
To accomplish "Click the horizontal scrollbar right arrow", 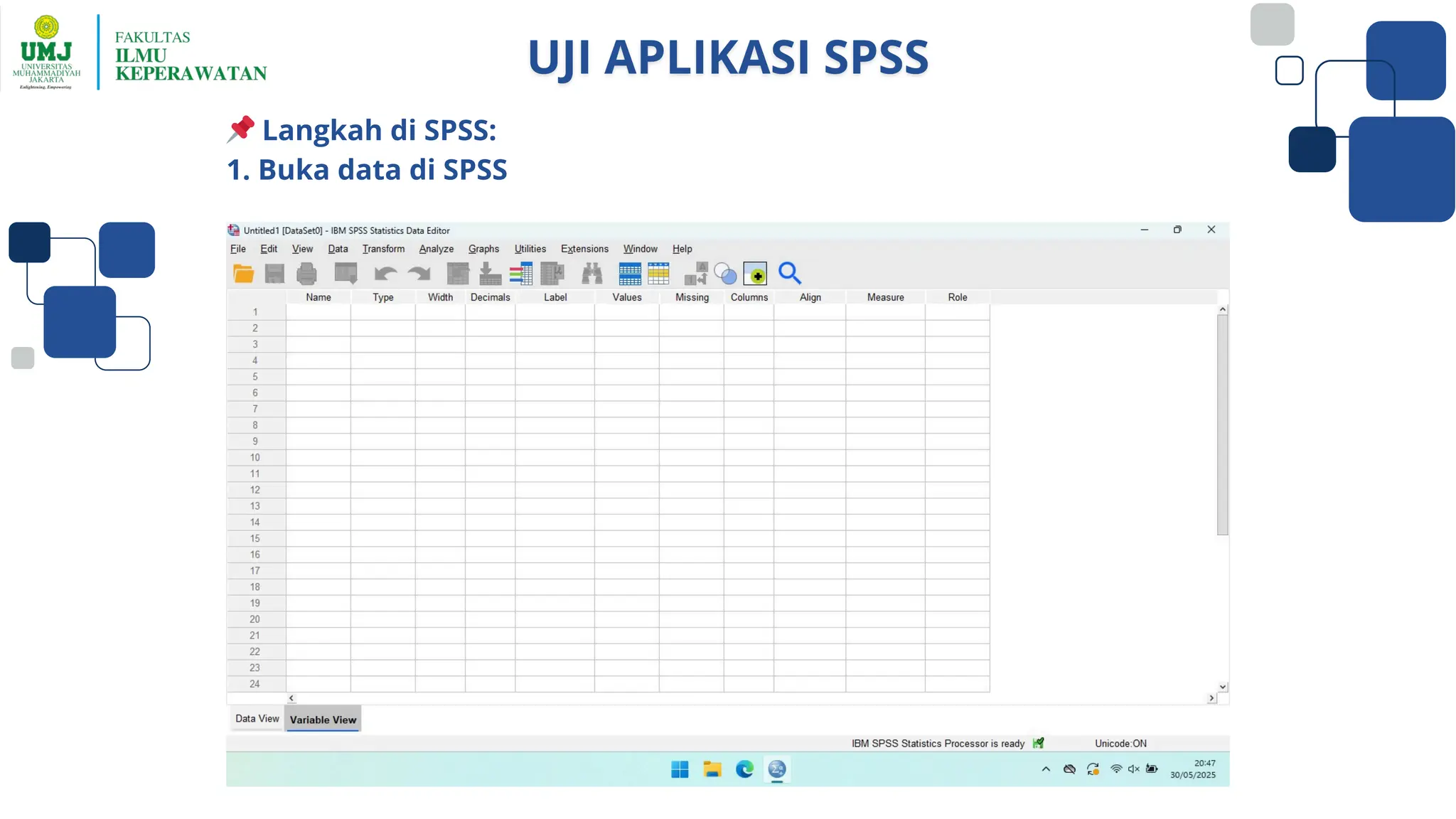I will (x=1211, y=698).
